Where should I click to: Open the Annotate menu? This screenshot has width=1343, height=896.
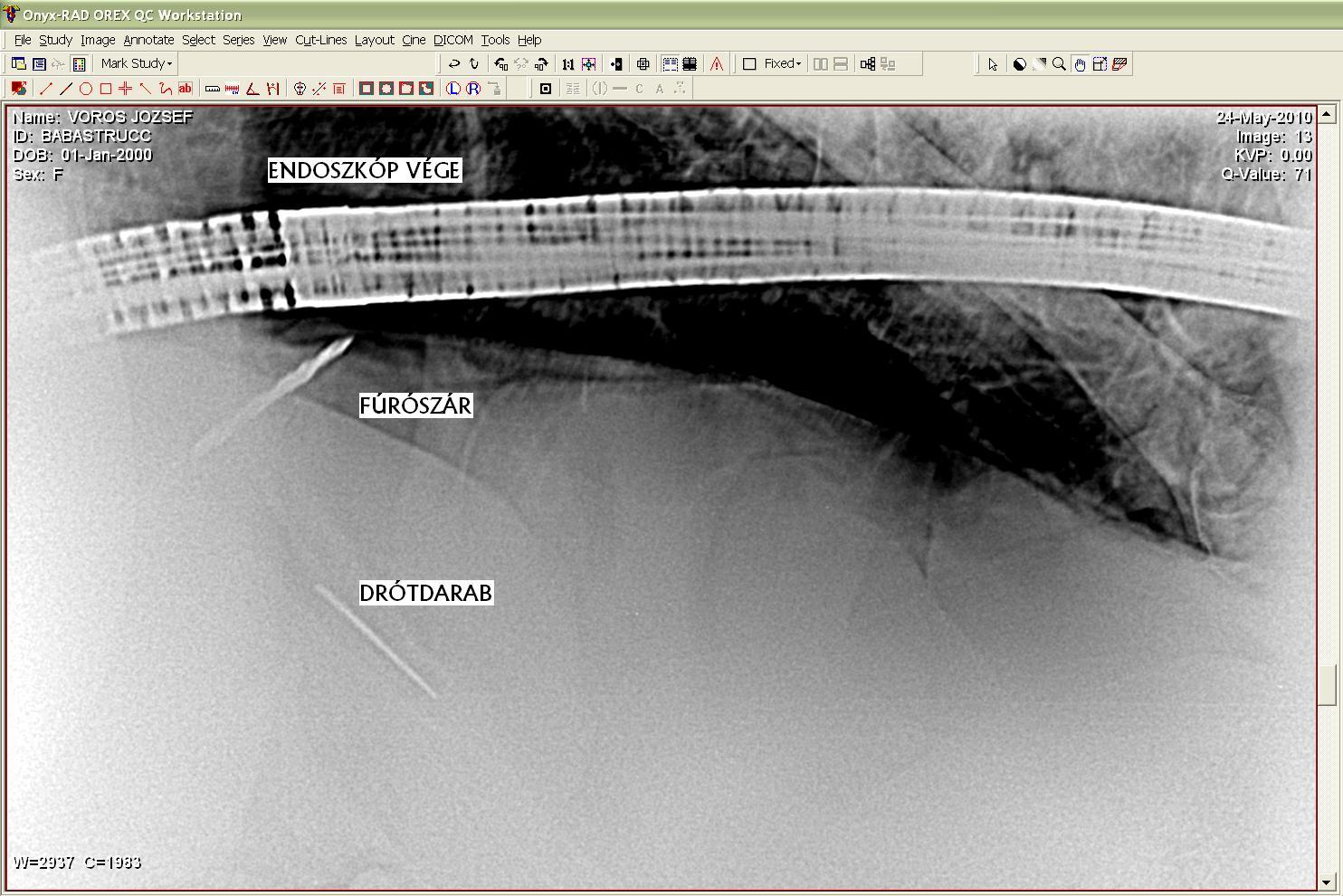148,40
